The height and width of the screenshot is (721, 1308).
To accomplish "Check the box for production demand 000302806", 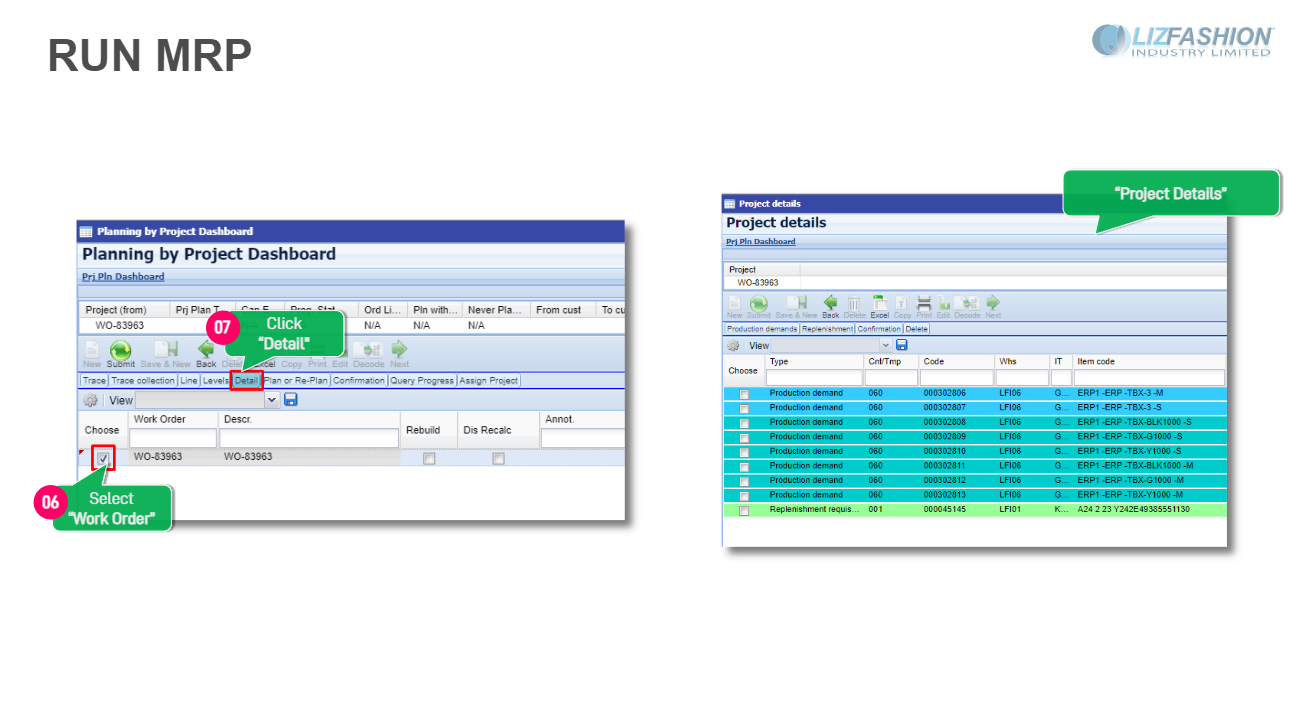I will [743, 394].
